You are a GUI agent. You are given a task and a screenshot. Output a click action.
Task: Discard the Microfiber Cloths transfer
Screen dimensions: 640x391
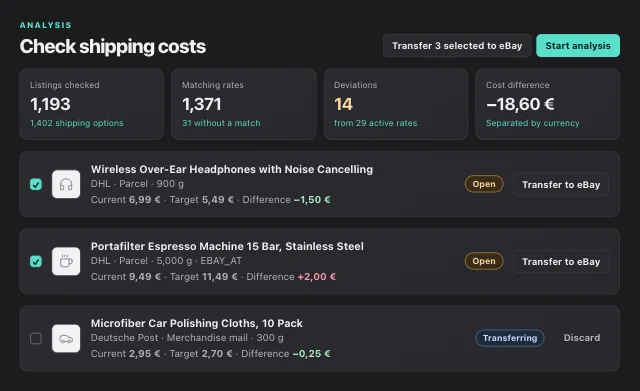[582, 338]
